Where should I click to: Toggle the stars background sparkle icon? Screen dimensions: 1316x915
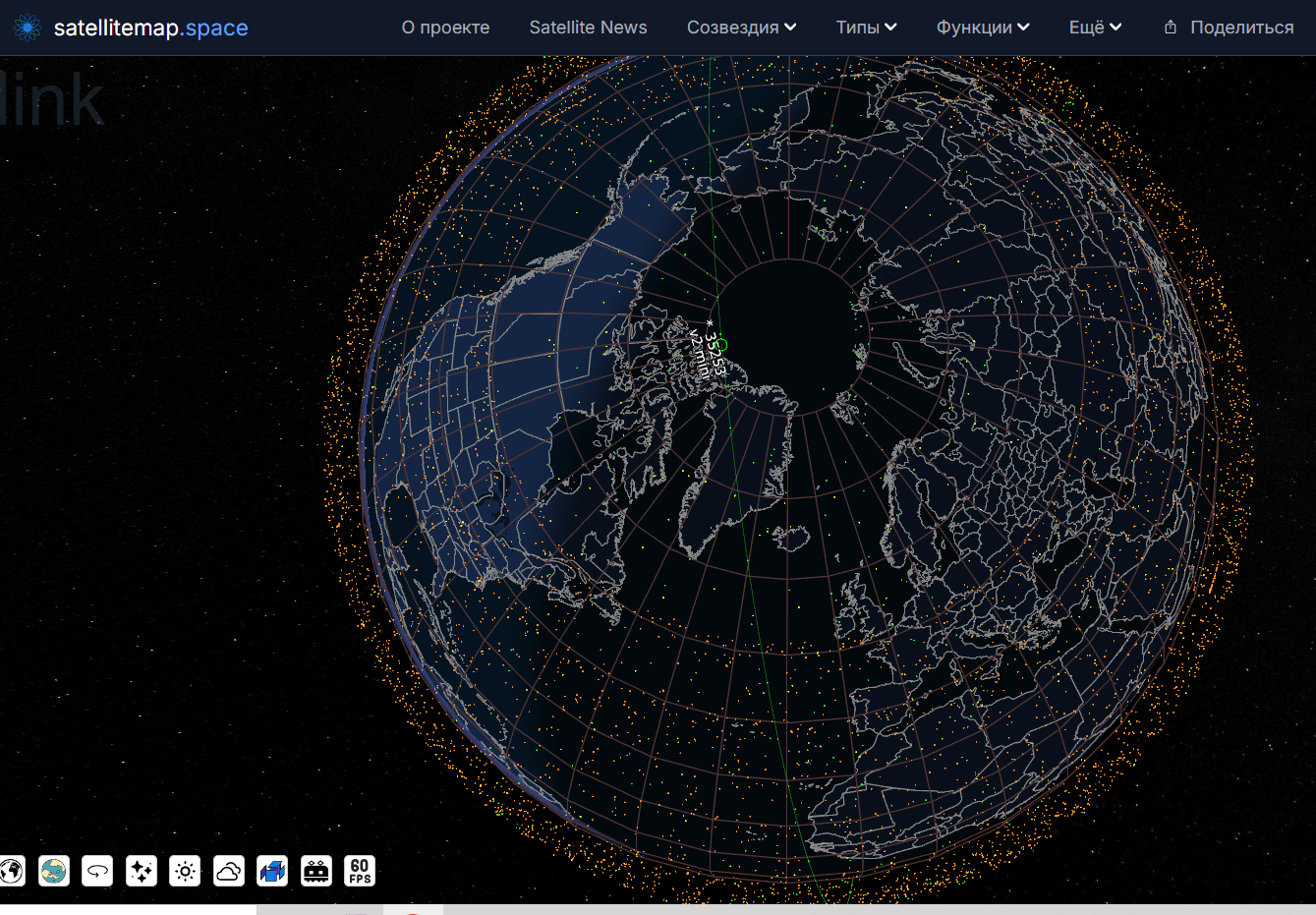click(142, 871)
